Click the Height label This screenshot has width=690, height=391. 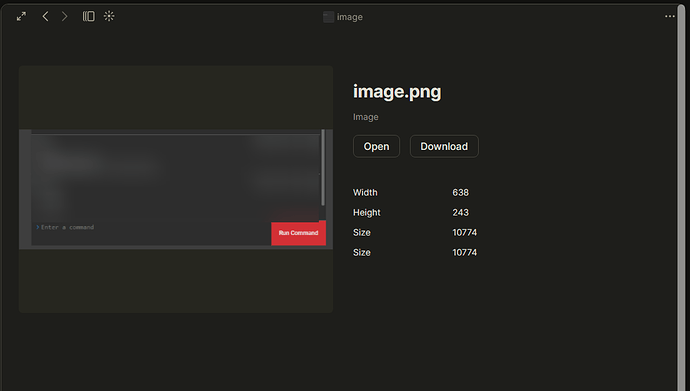click(x=367, y=212)
